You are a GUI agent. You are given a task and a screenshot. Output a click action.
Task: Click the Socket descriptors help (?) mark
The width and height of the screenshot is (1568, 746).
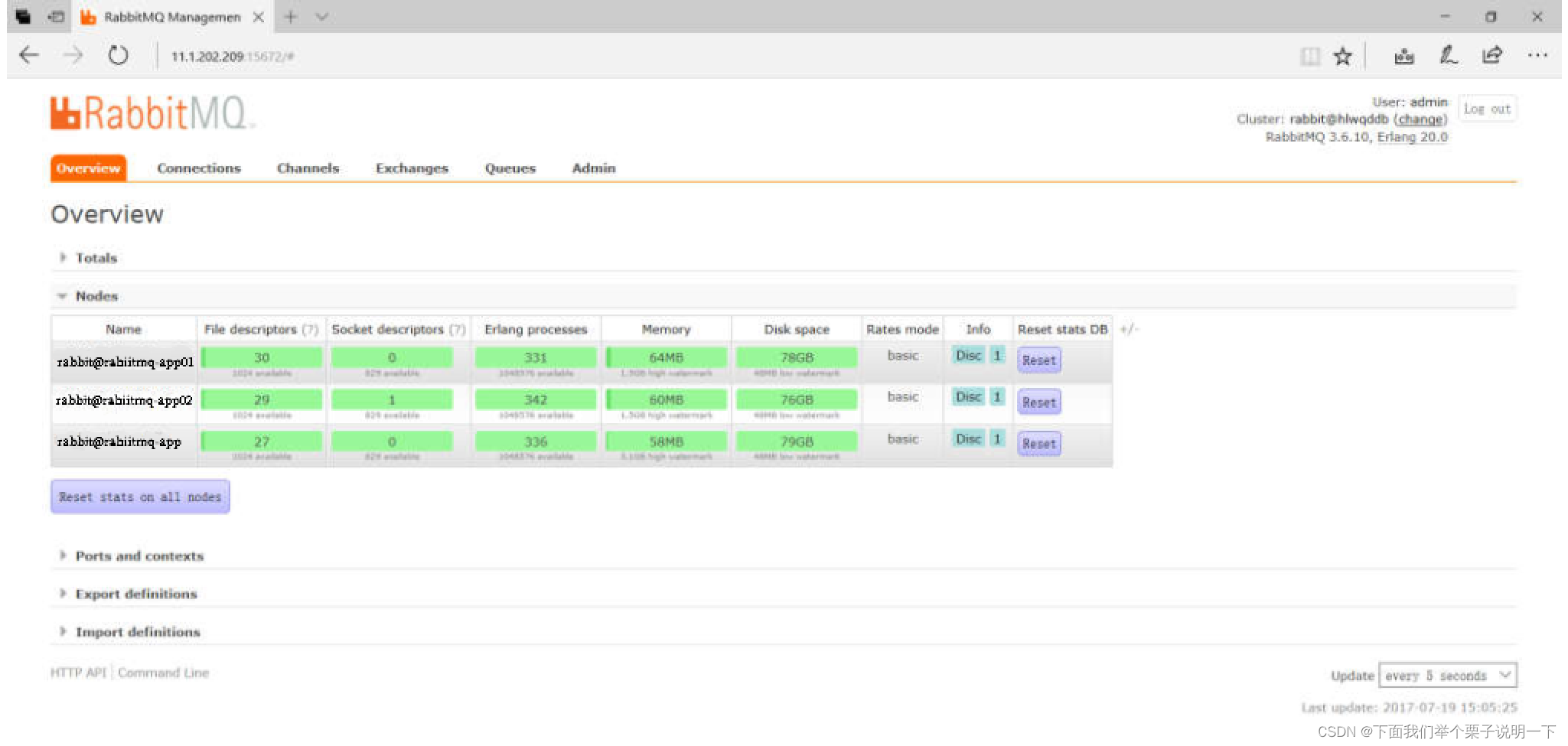coord(458,330)
